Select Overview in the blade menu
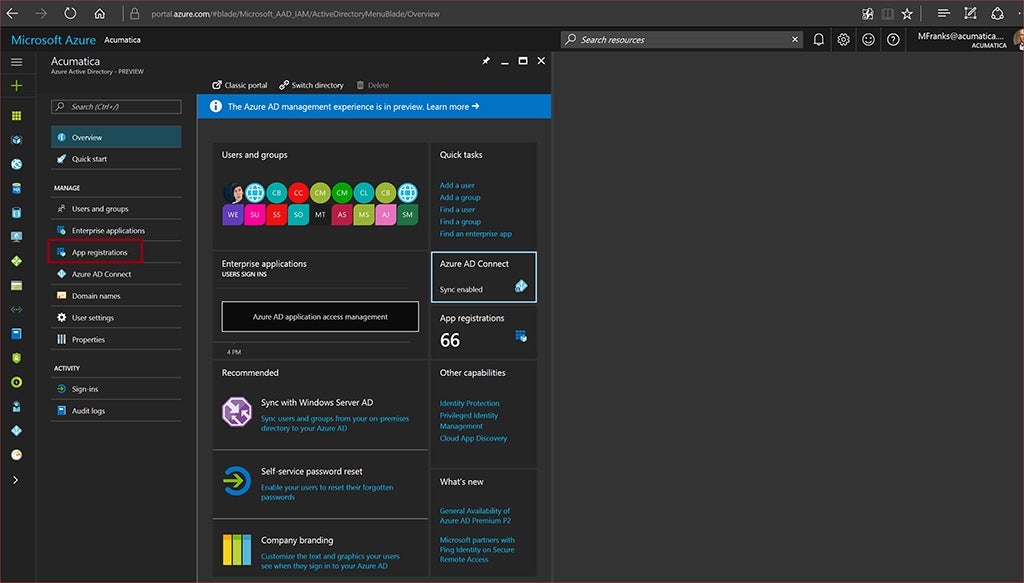This screenshot has height=583, width=1024. [116, 137]
